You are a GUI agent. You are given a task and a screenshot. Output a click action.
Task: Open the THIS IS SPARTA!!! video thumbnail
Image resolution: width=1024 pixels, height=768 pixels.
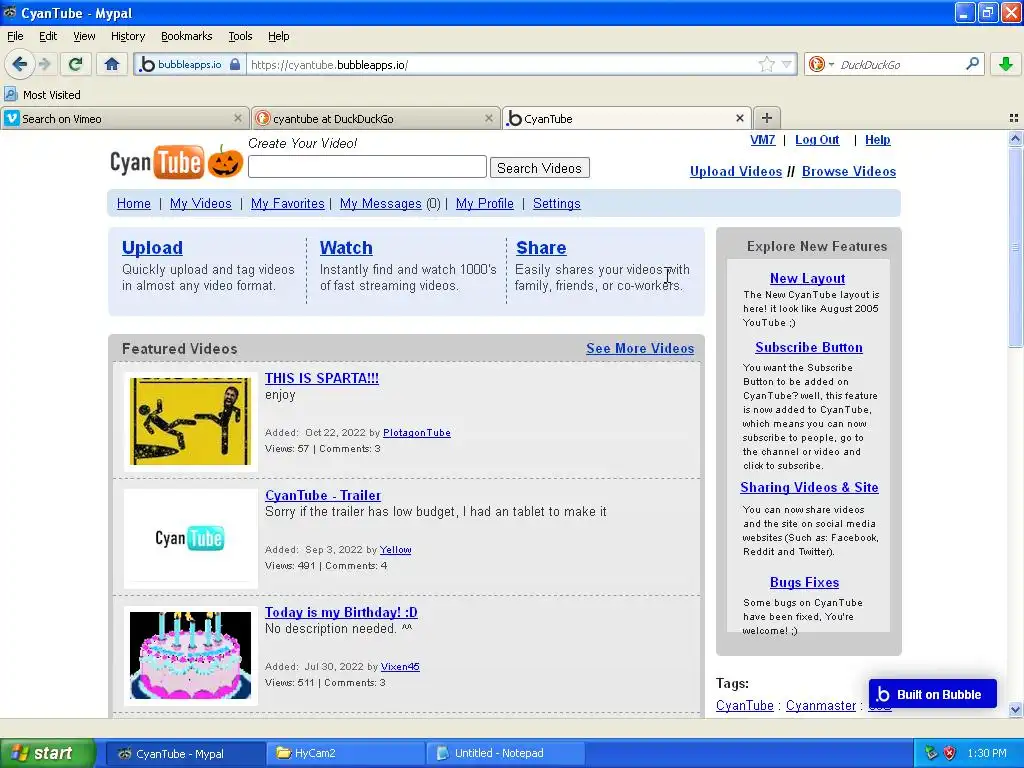pos(191,421)
